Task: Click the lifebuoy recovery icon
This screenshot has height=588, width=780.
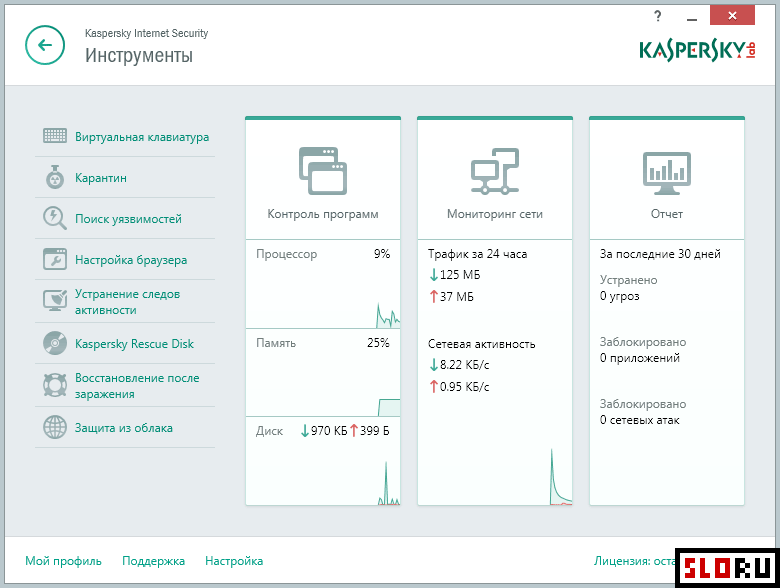Action: [x=55, y=385]
